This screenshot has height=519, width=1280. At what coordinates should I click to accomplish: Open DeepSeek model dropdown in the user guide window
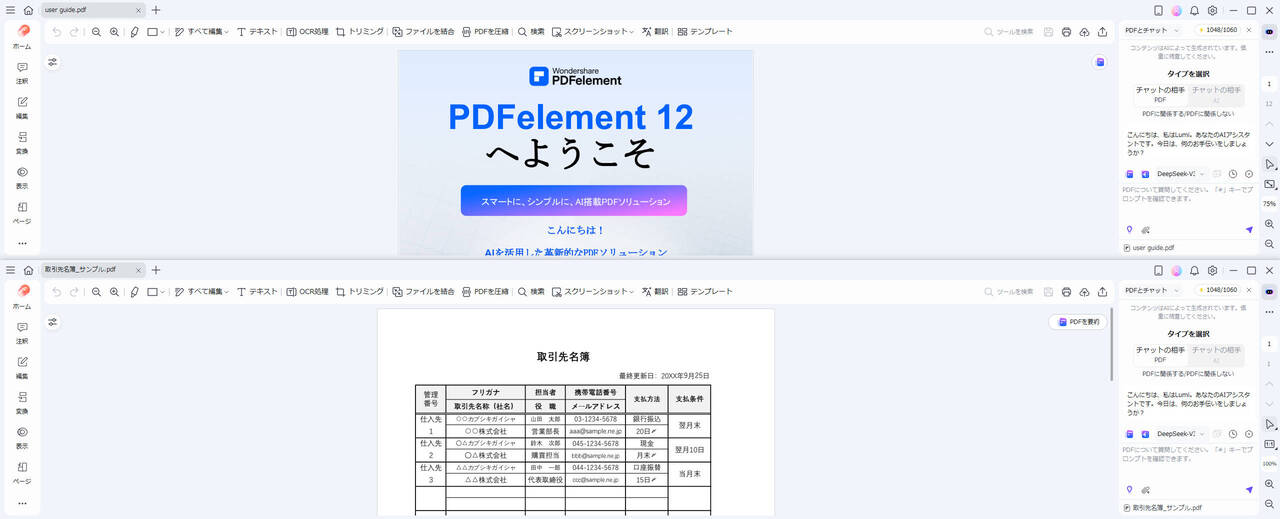(1181, 174)
